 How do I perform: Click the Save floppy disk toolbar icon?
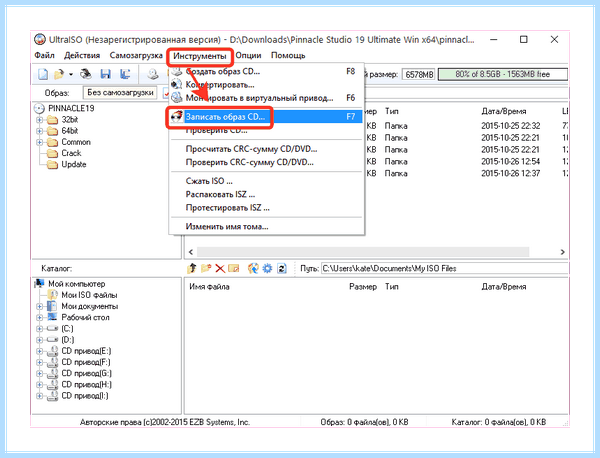click(105, 74)
